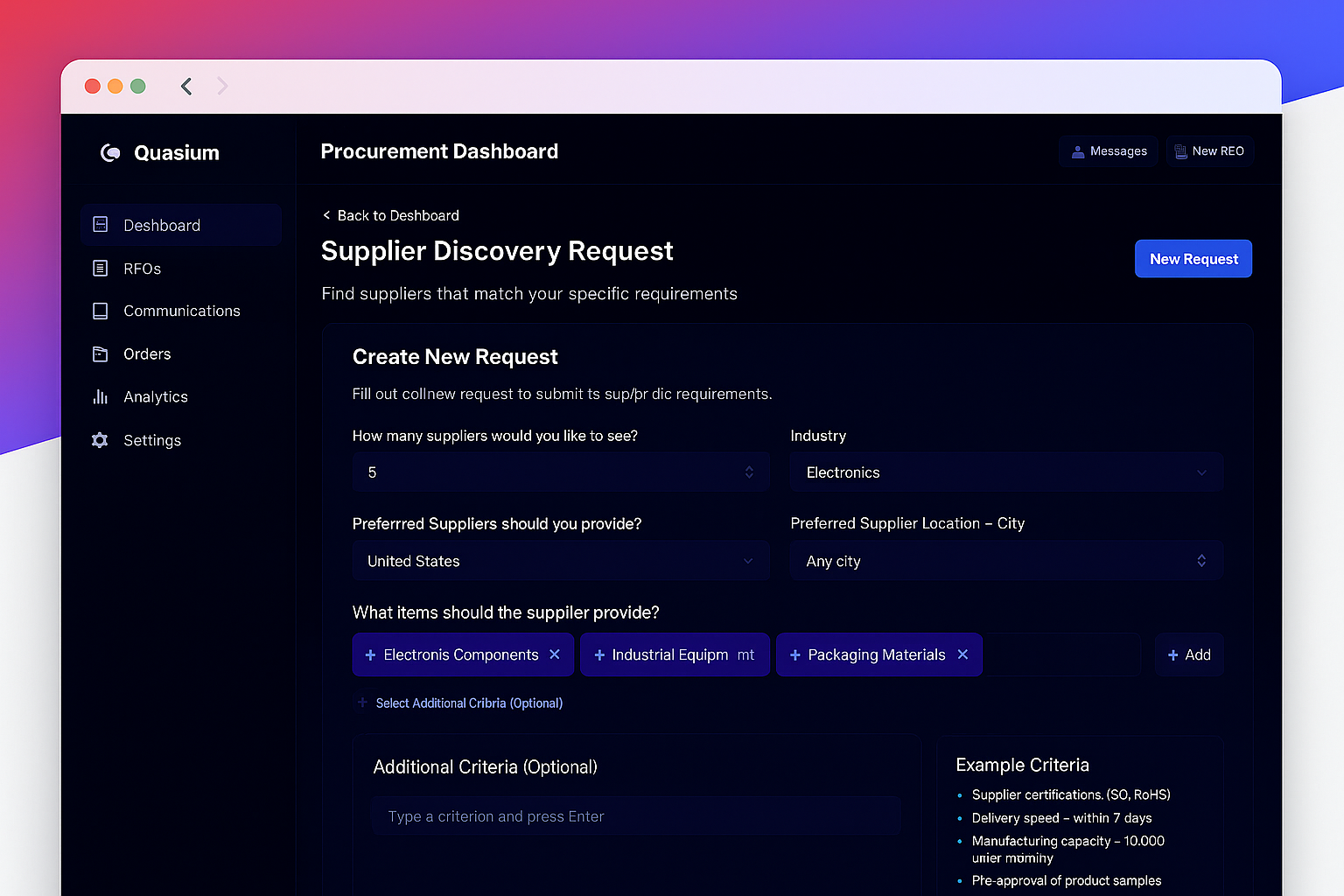Click the plus icon on Packaging Materials

coord(795,655)
